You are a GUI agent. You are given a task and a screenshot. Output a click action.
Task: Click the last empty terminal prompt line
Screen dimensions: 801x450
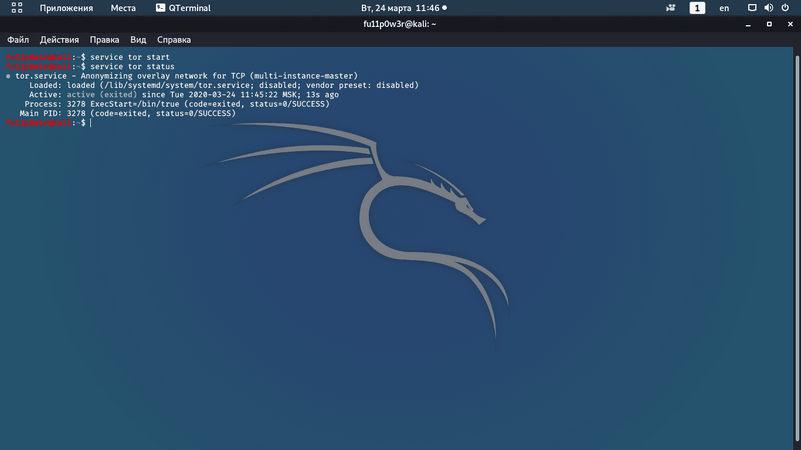click(x=49, y=123)
